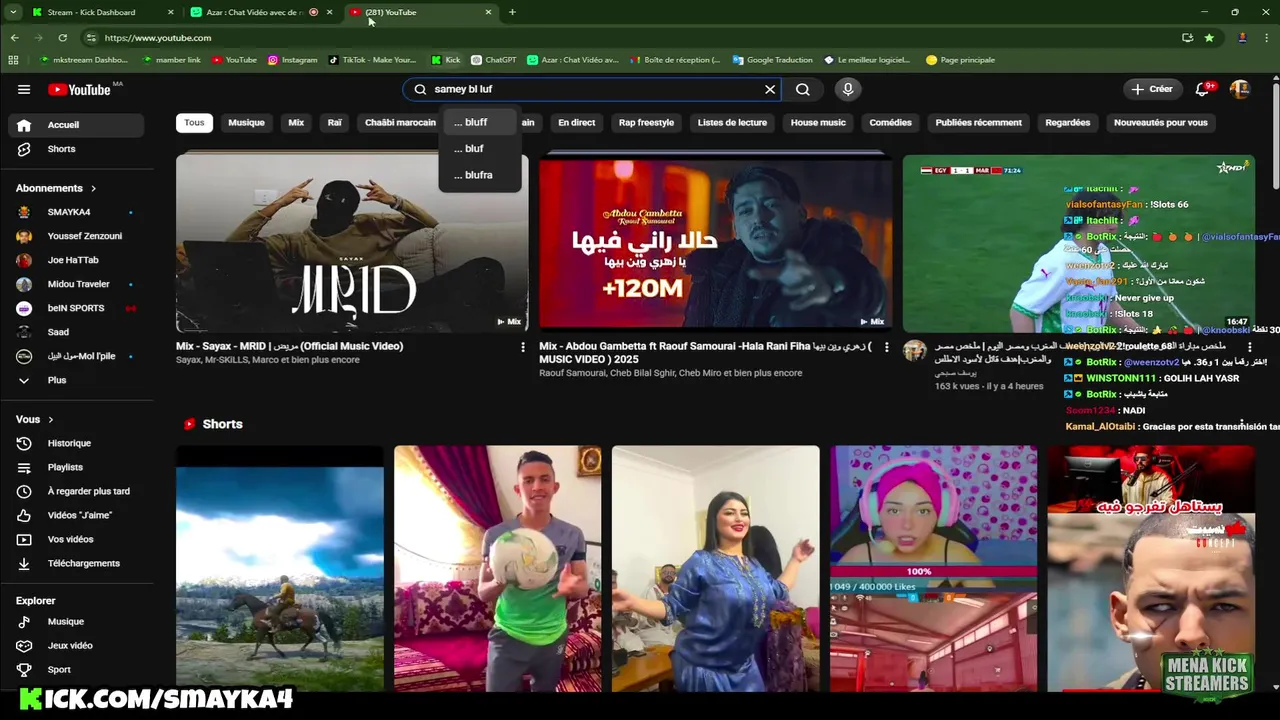Open the notifications bell
This screenshot has height=720, width=1280.
pyautogui.click(x=1203, y=89)
